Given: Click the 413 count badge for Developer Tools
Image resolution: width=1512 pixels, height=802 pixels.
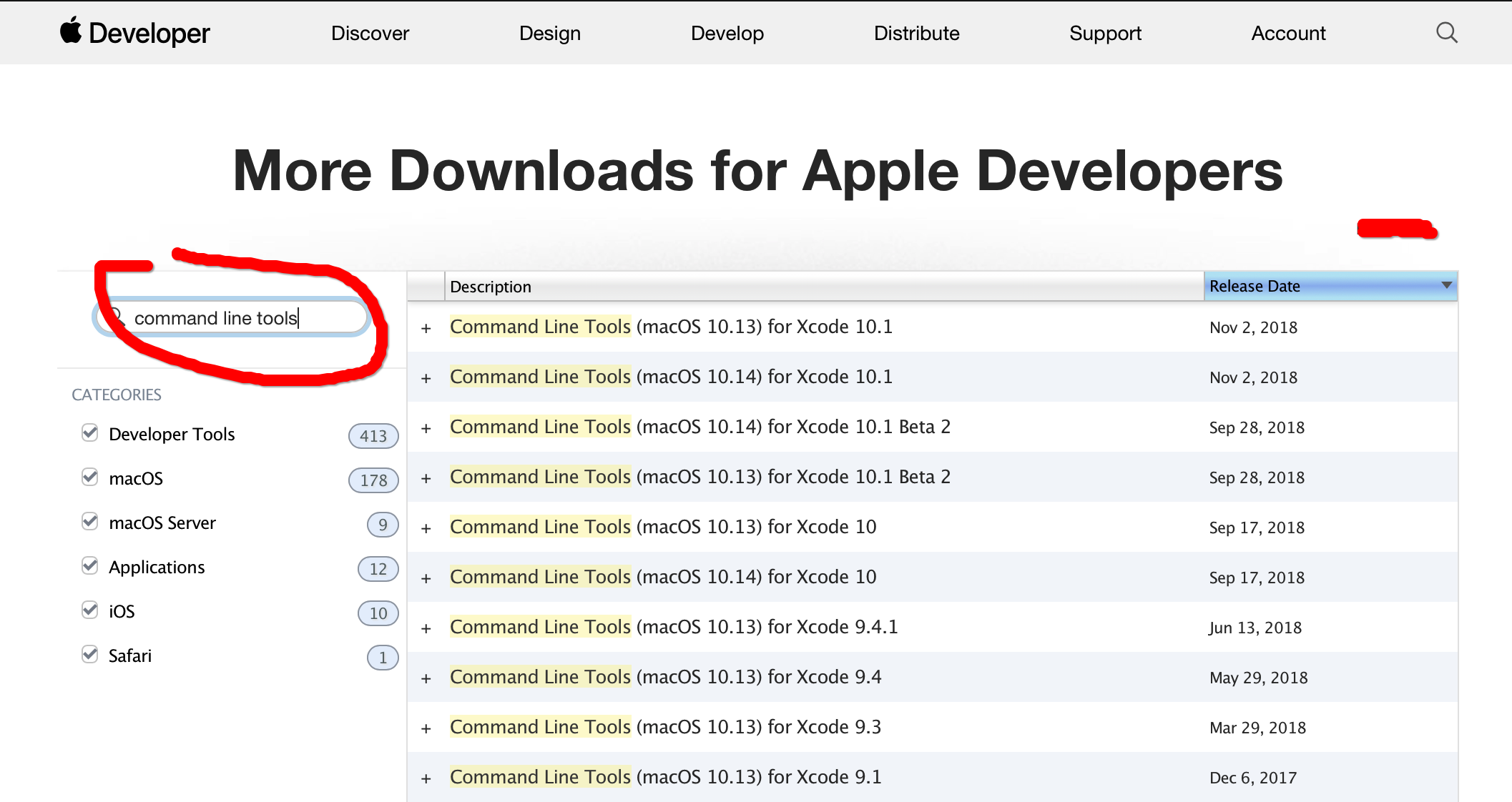Looking at the screenshot, I should 373,435.
